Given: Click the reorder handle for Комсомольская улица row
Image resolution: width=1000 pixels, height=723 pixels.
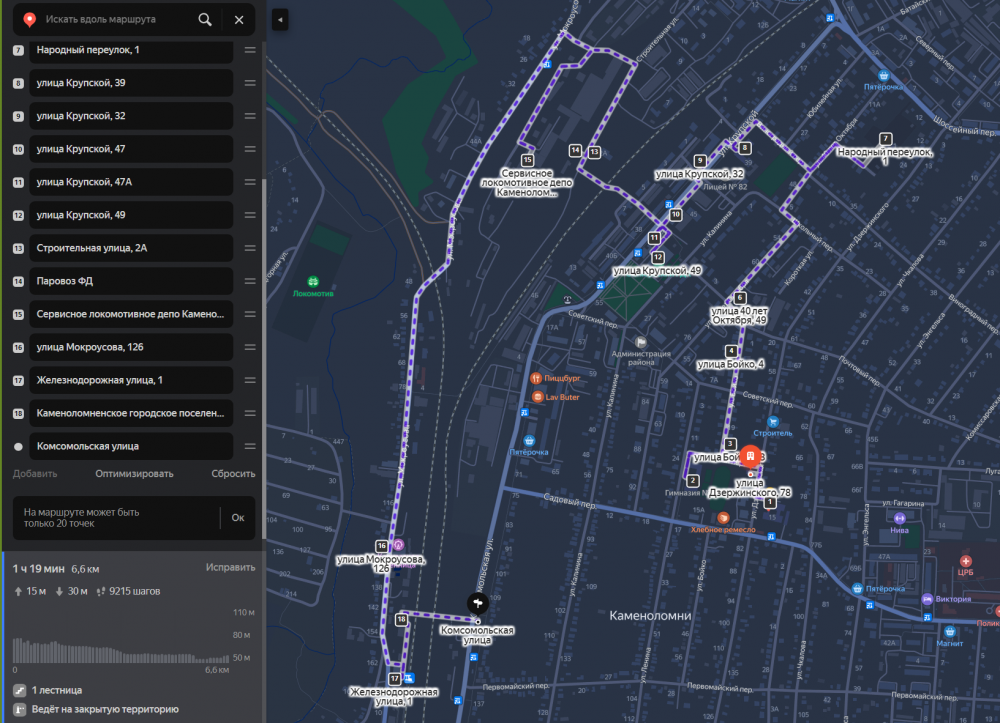Looking at the screenshot, I should (x=250, y=446).
